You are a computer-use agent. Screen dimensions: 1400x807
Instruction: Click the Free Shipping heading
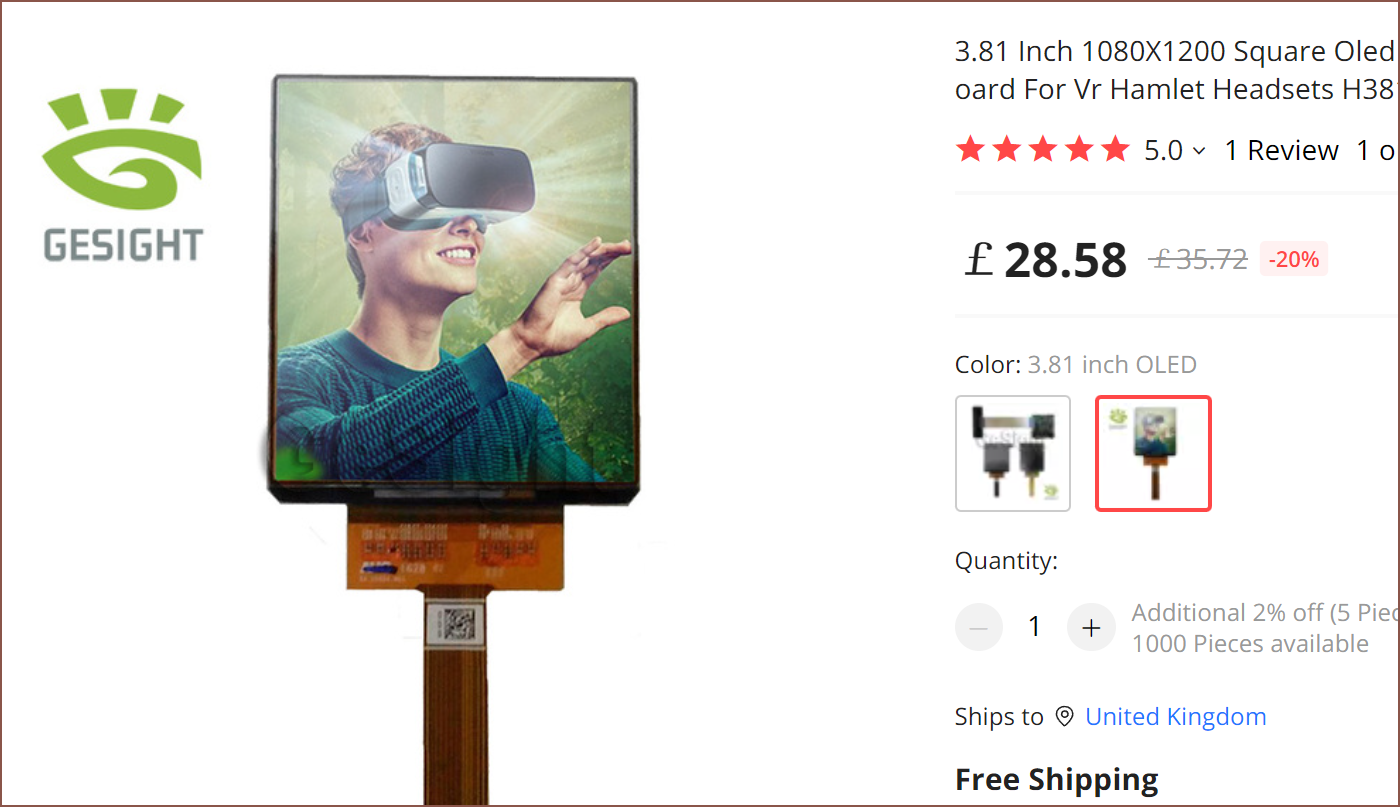(x=1057, y=780)
